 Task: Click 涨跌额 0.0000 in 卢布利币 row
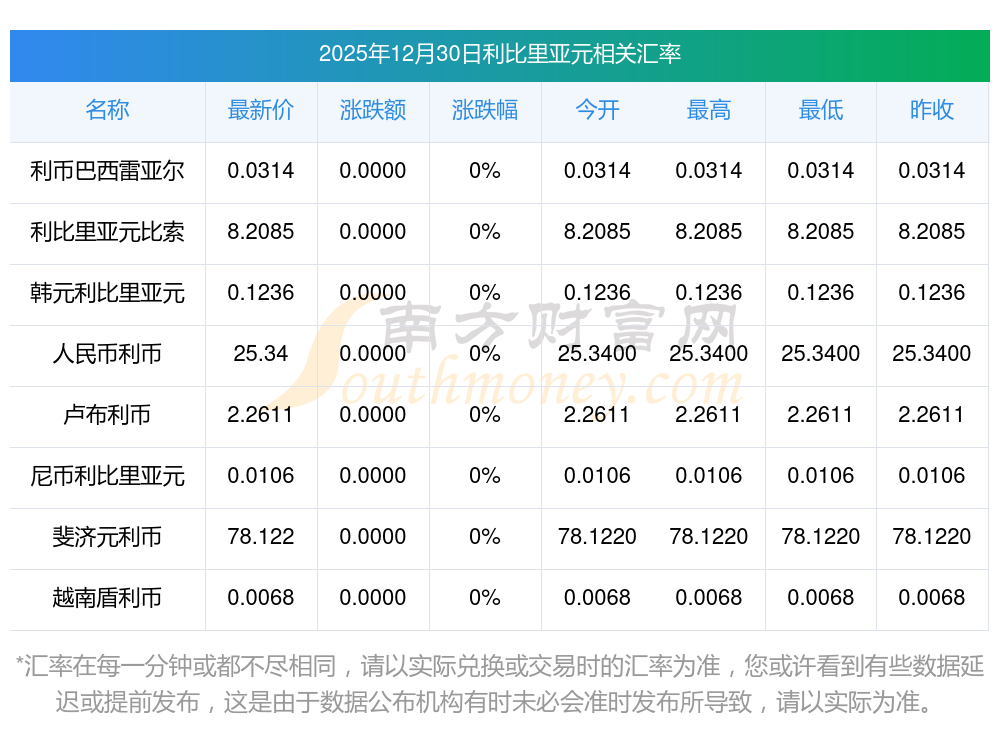(373, 415)
